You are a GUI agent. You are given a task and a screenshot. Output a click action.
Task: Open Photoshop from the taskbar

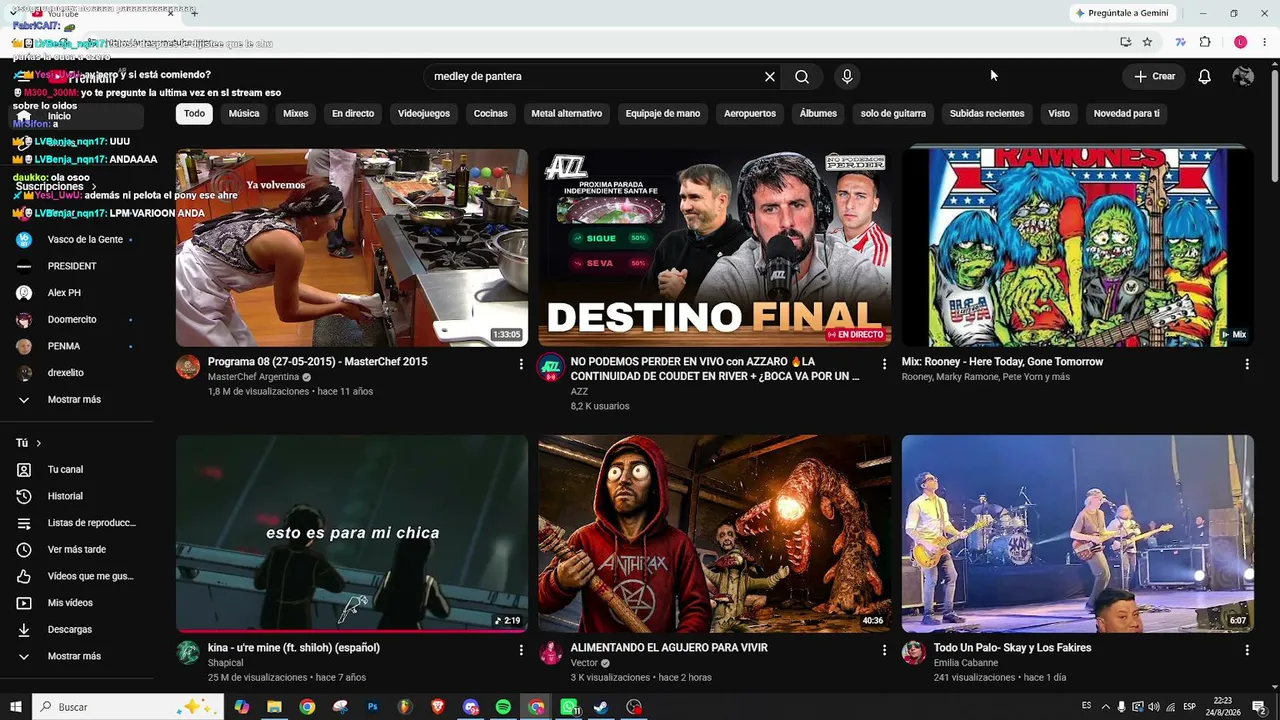372,707
